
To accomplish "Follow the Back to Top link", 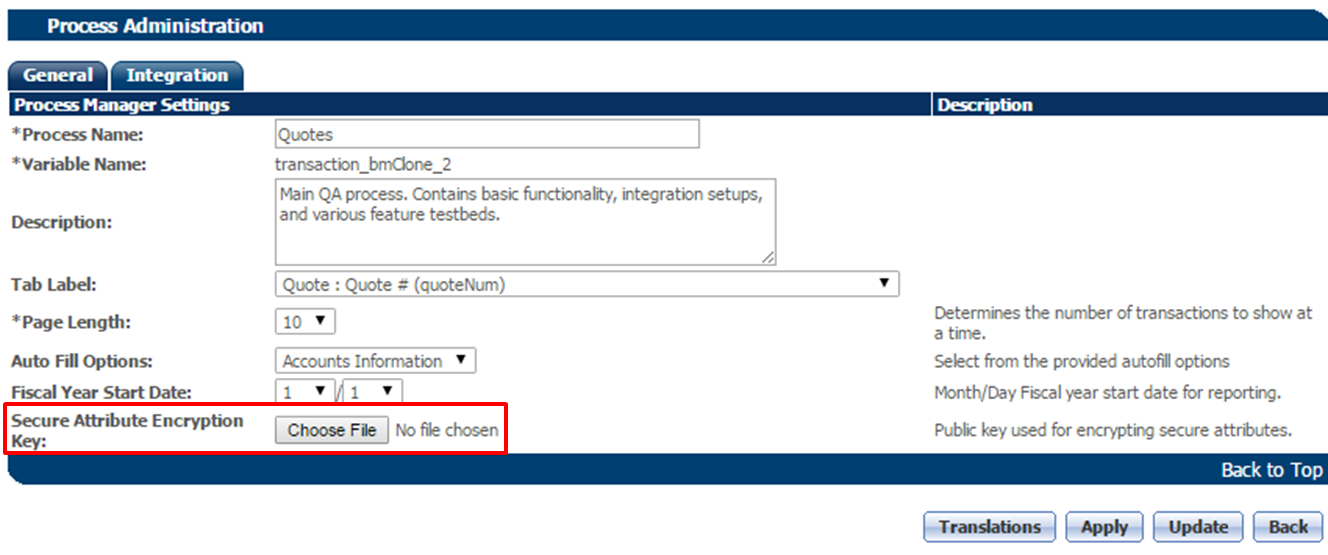I will click(1271, 470).
